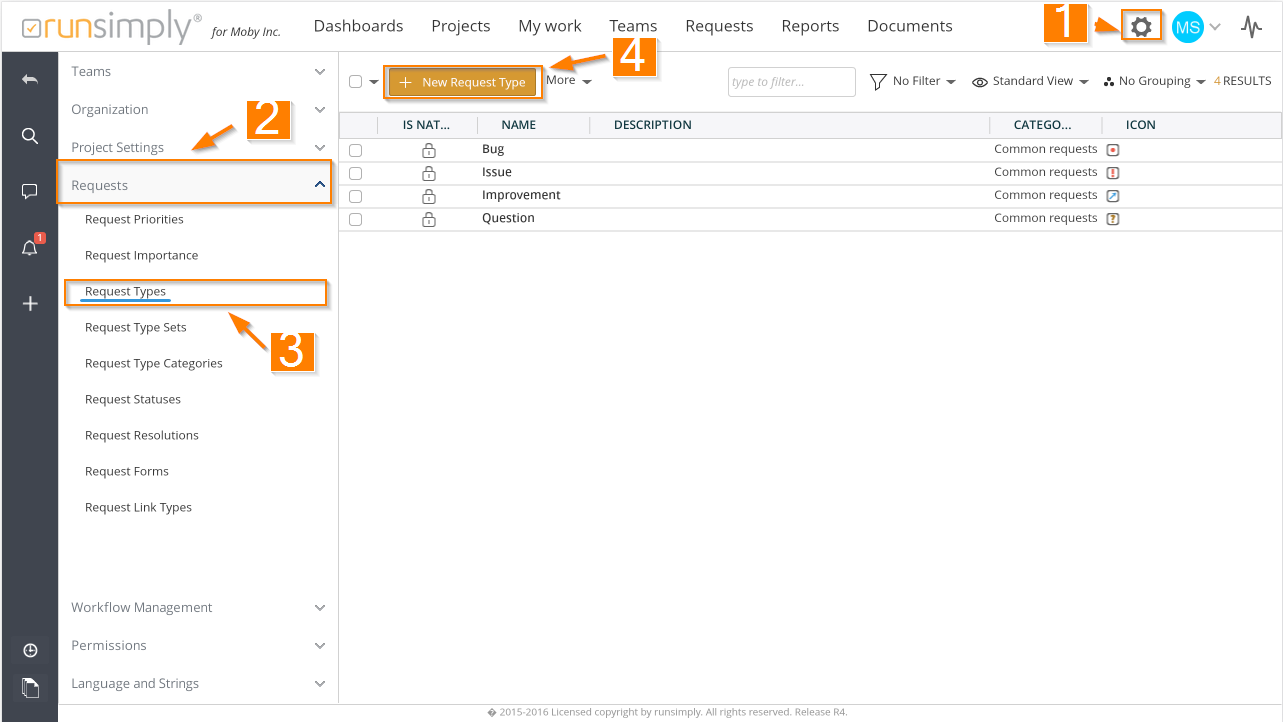This screenshot has width=1283, height=722.
Task: Open the MS user avatar menu
Action: point(1188,27)
